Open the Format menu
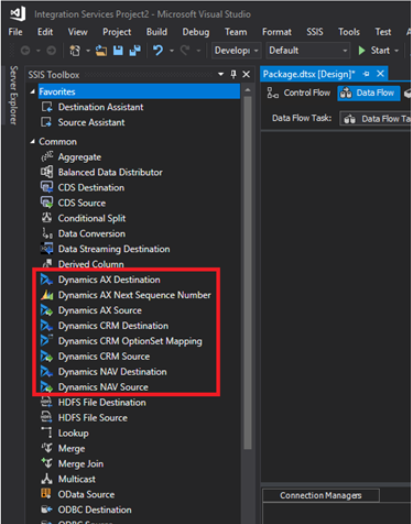Viewport: 411px width, 524px height. tap(277, 32)
